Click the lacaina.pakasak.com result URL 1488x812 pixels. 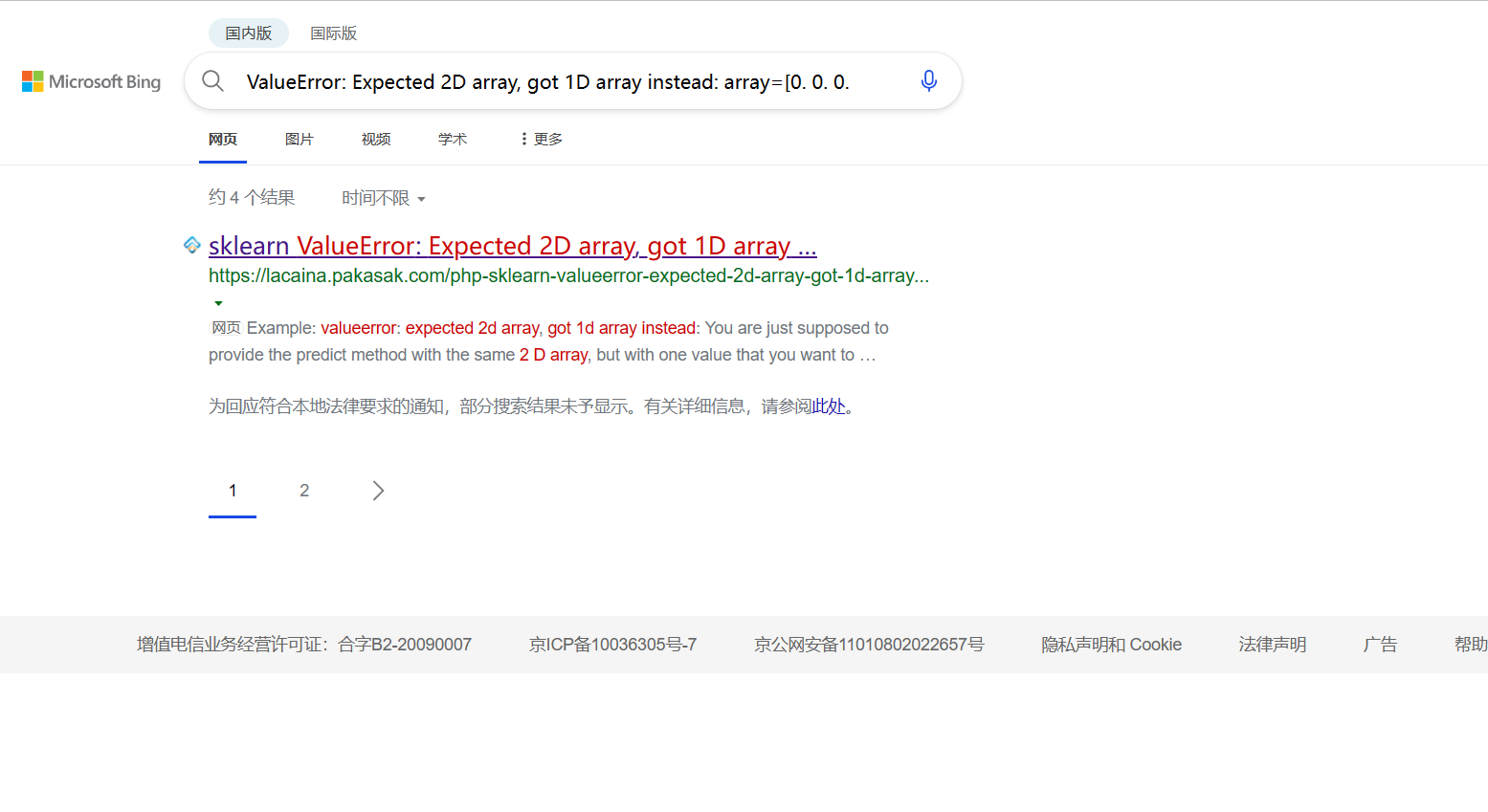pyautogui.click(x=568, y=275)
